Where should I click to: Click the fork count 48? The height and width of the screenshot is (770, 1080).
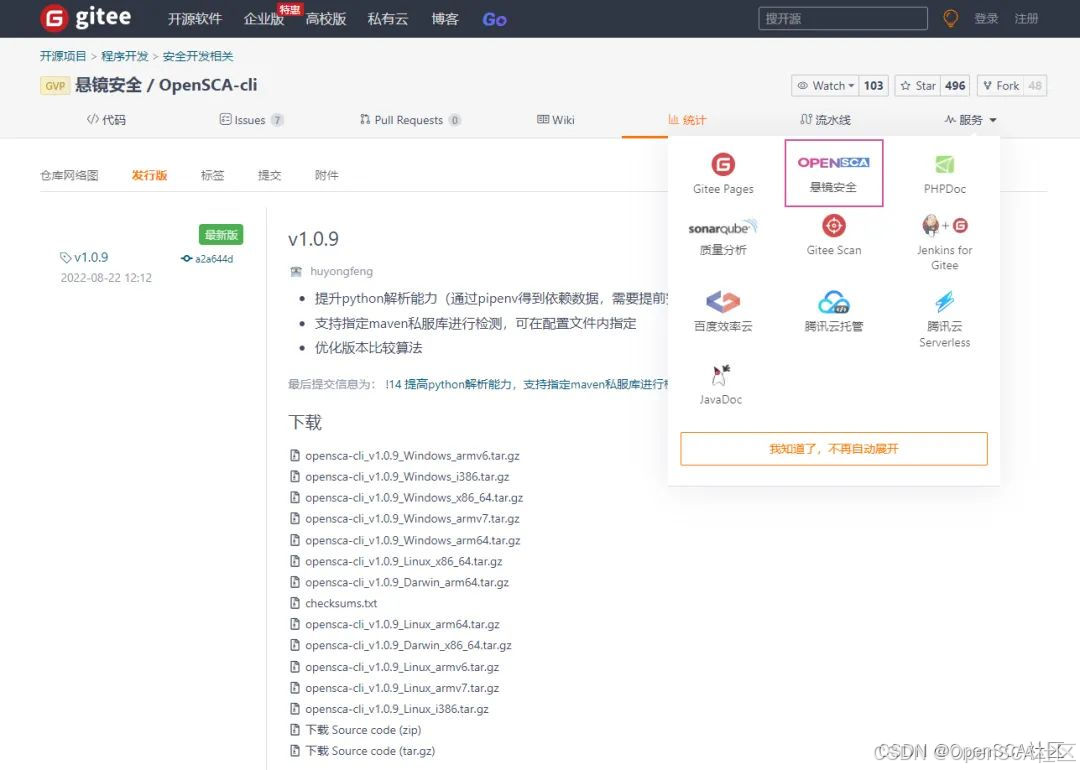coord(1035,85)
